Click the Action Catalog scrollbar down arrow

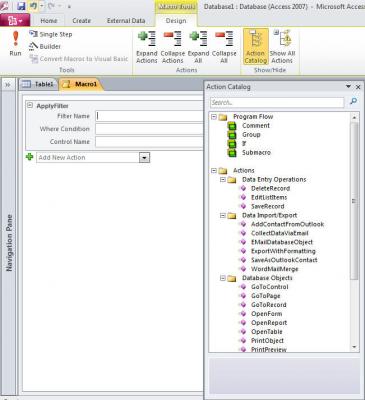354,347
